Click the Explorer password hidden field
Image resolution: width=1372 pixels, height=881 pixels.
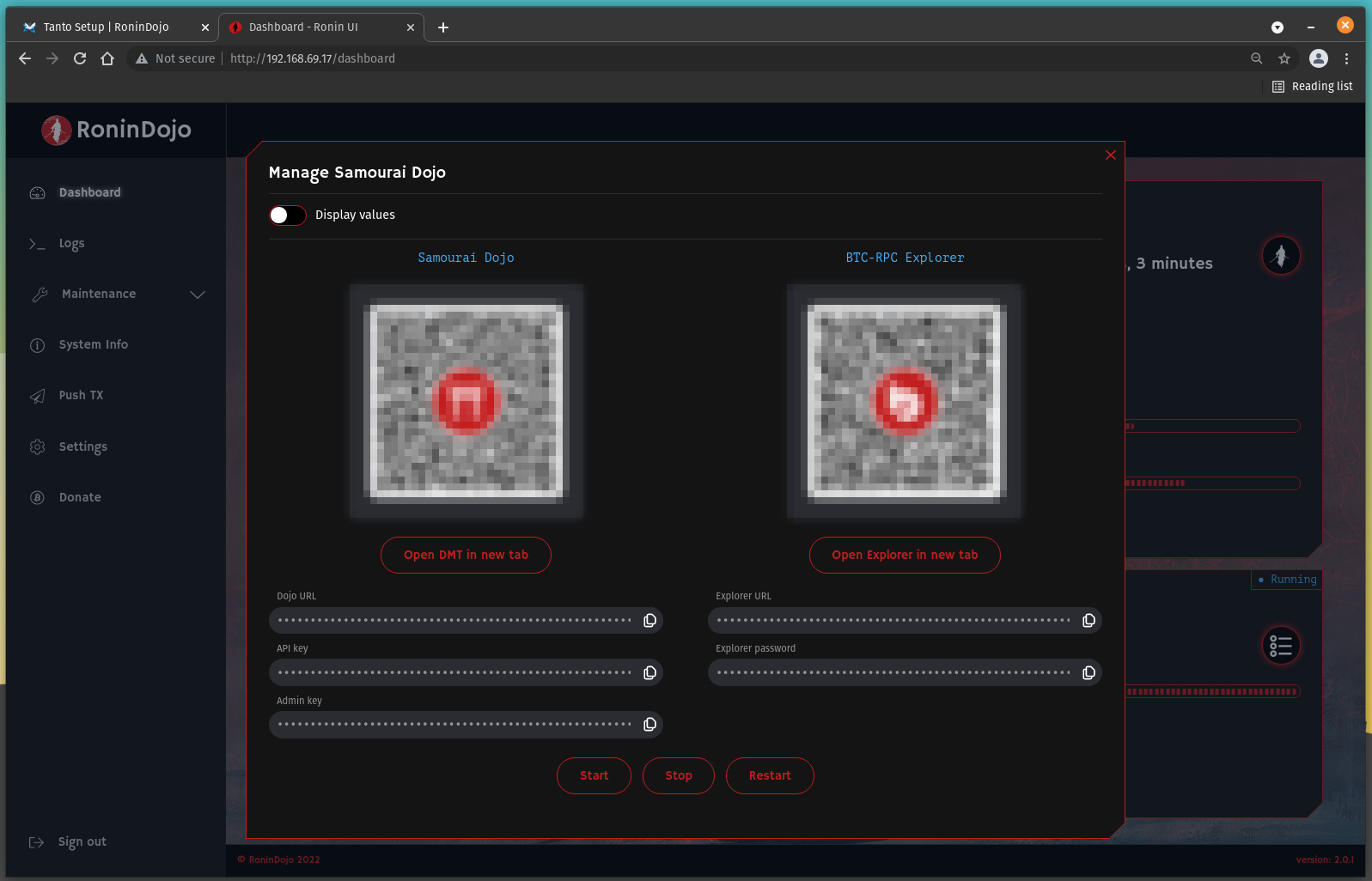905,672
